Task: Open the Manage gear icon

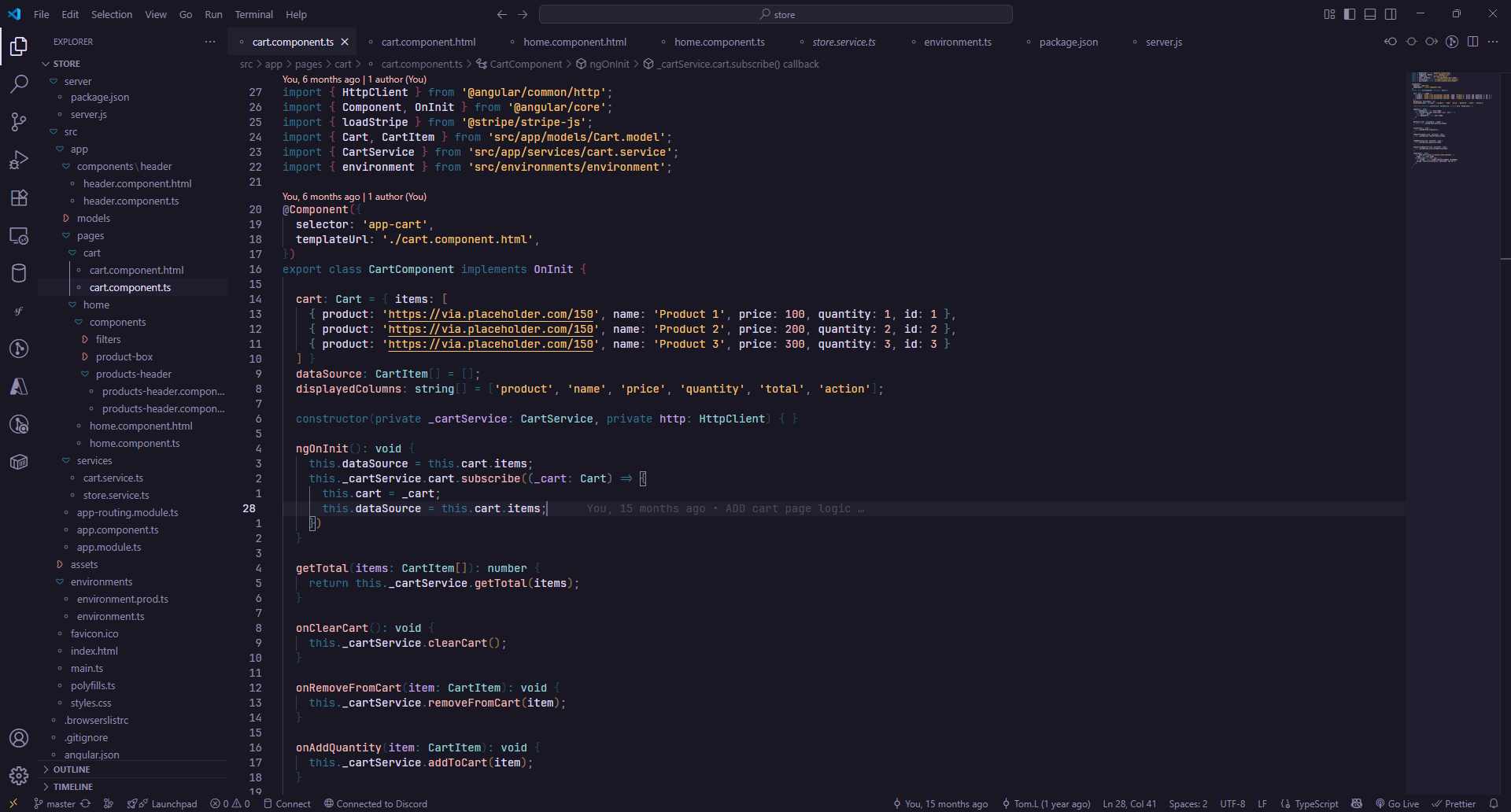Action: point(19,775)
